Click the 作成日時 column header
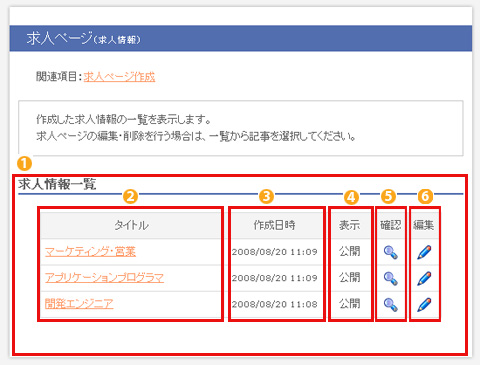Viewport: 480px width, 365px height. pos(274,225)
